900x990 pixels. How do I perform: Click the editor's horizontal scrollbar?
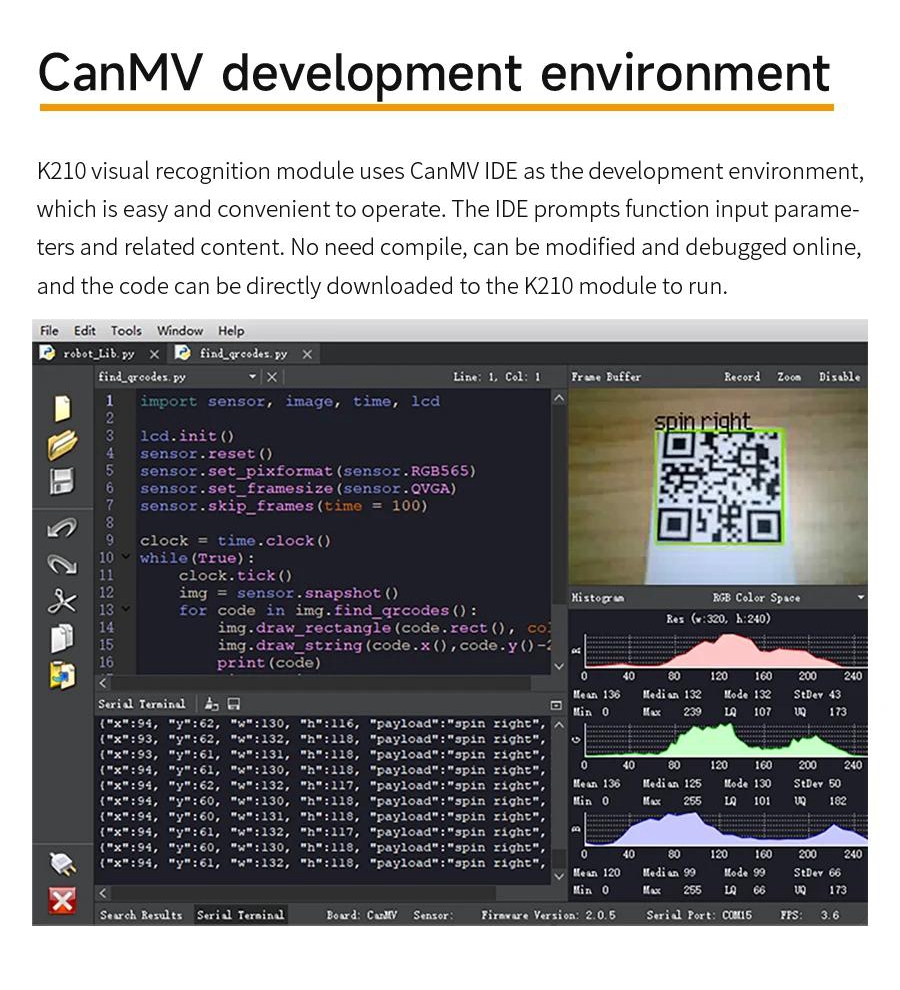(x=320, y=682)
